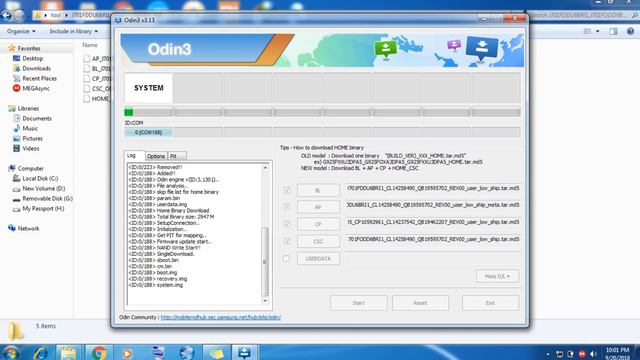Click the SYSTEM progress status box
The image size is (640, 360).
point(149,88)
